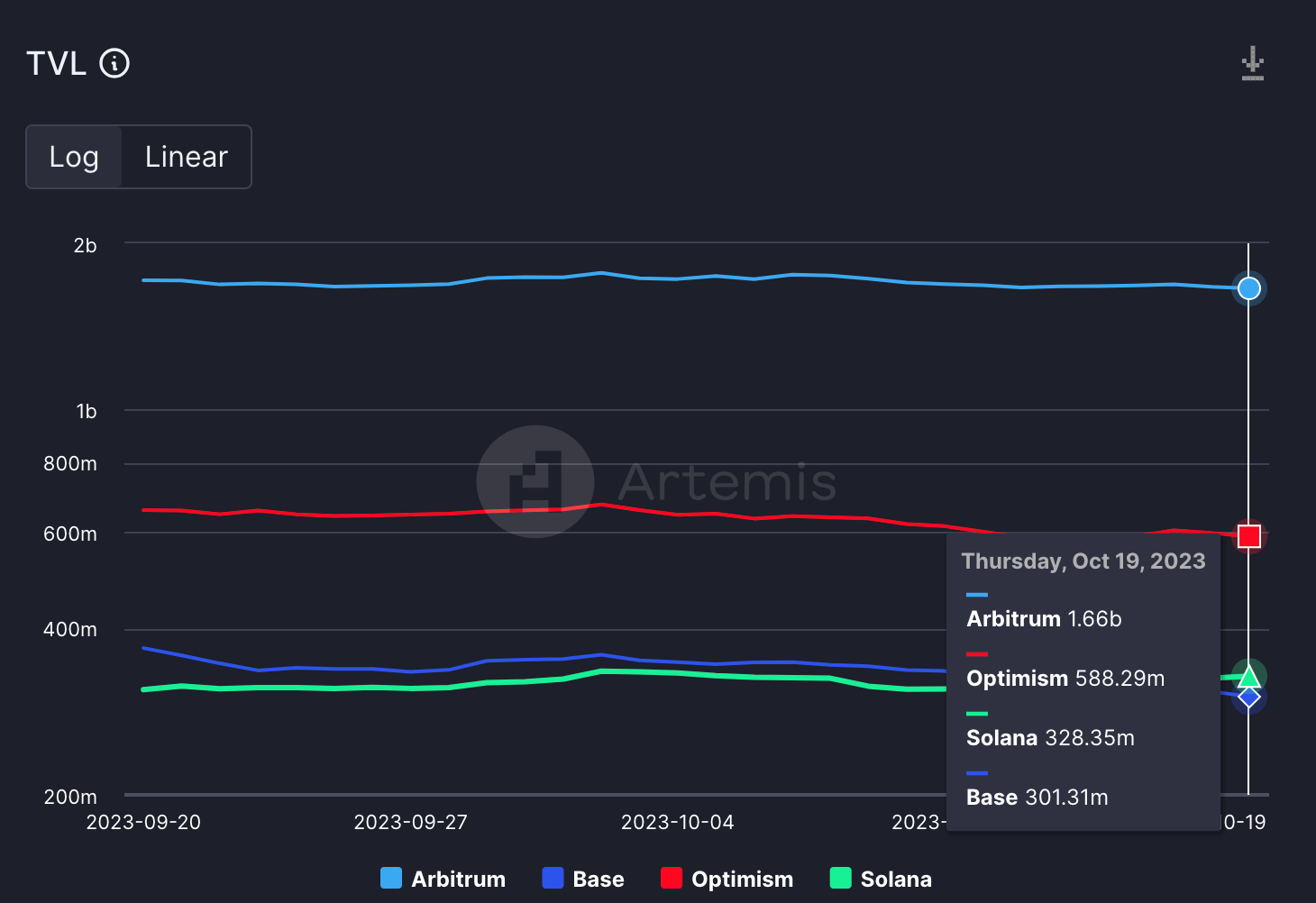Image resolution: width=1316 pixels, height=903 pixels.
Task: Download the chart via download icon
Action: point(1253,64)
